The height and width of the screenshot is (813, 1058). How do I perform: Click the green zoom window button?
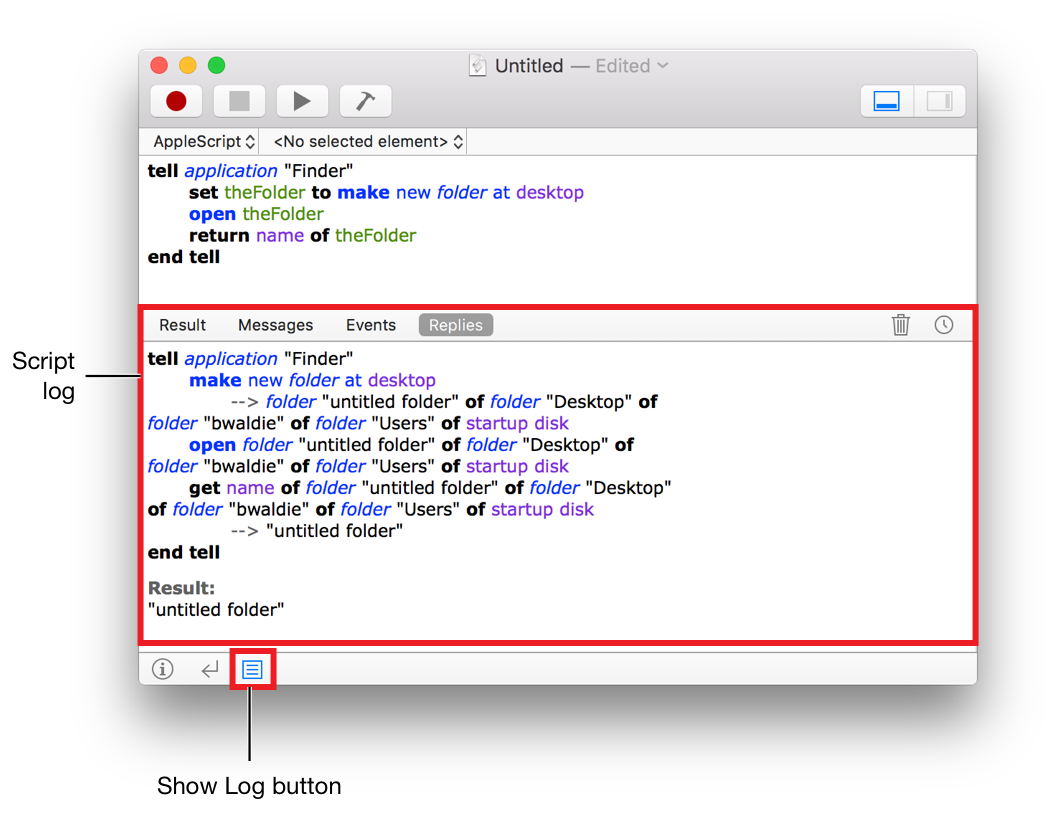(x=217, y=65)
